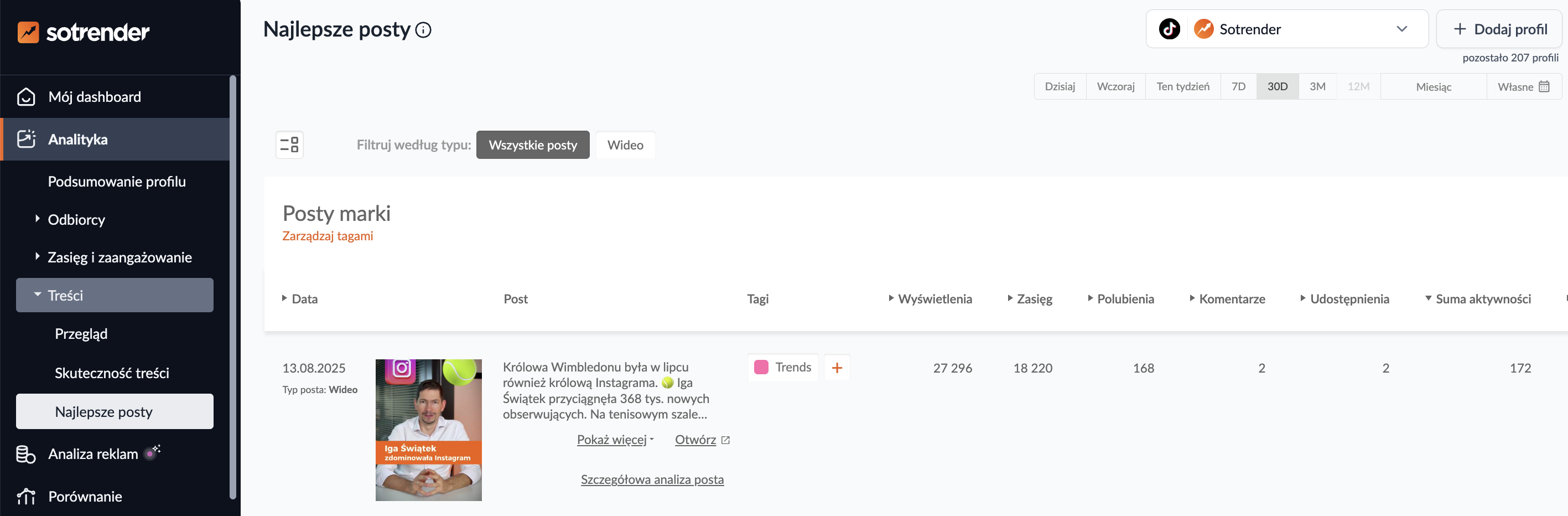Select the Wszystkie posty filter
The image size is (1568, 516).
pyautogui.click(x=533, y=145)
